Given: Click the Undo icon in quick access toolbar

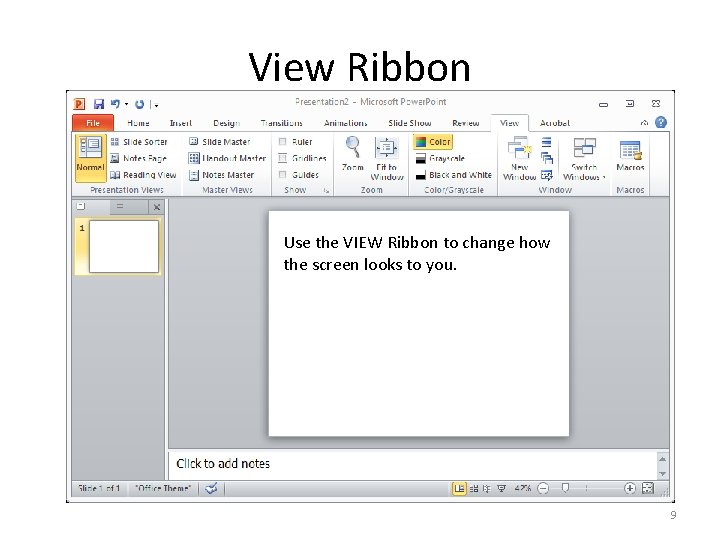Looking at the screenshot, I should (115, 104).
